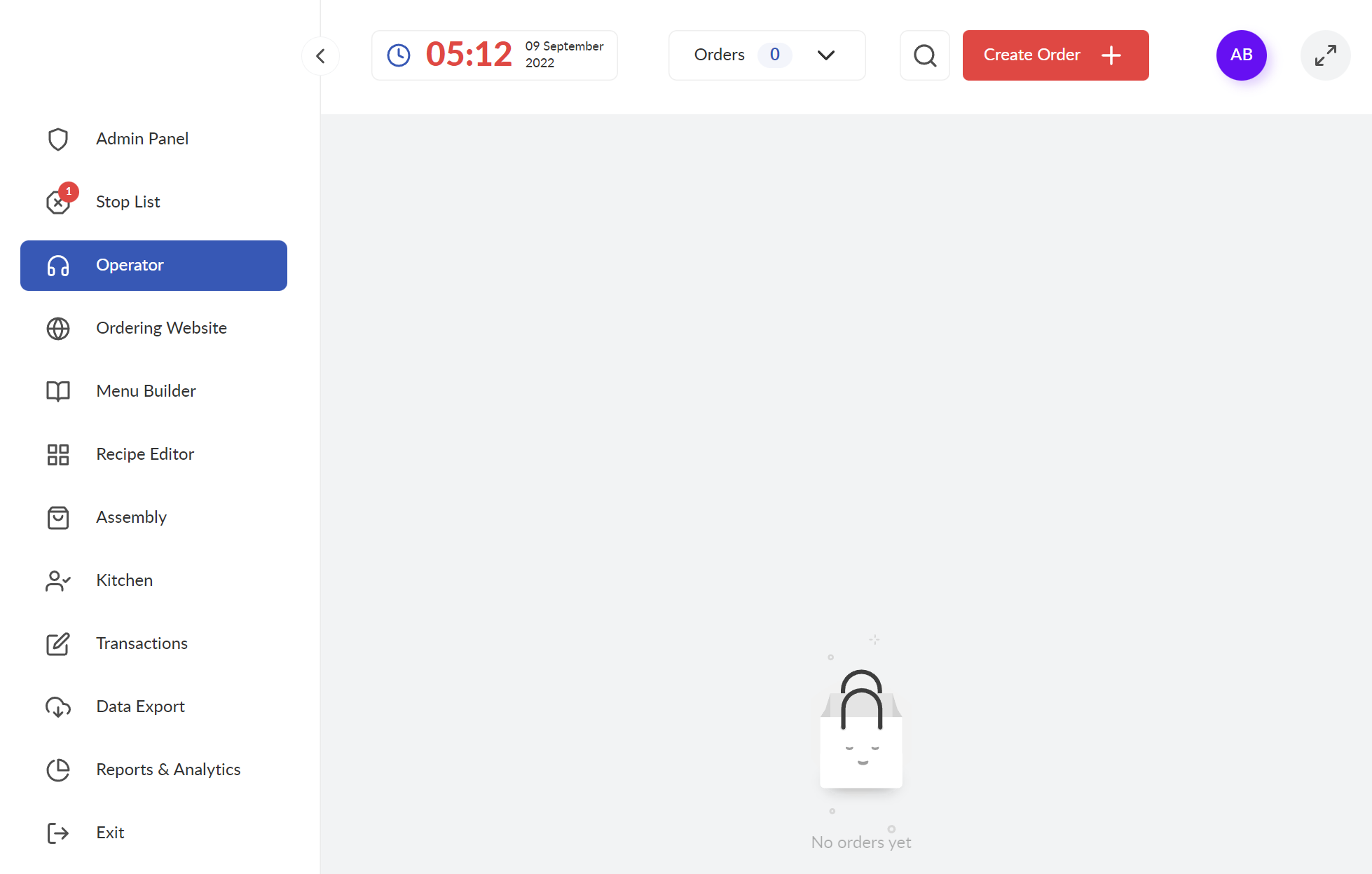
Task: Open search with the magnifier icon
Action: click(x=925, y=55)
